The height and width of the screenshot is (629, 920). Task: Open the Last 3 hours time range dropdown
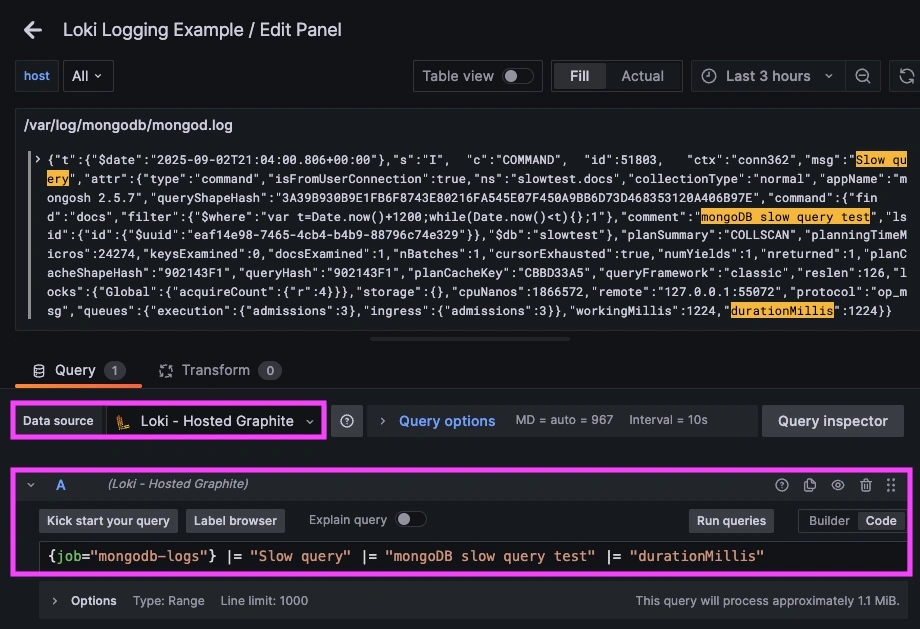pos(768,76)
